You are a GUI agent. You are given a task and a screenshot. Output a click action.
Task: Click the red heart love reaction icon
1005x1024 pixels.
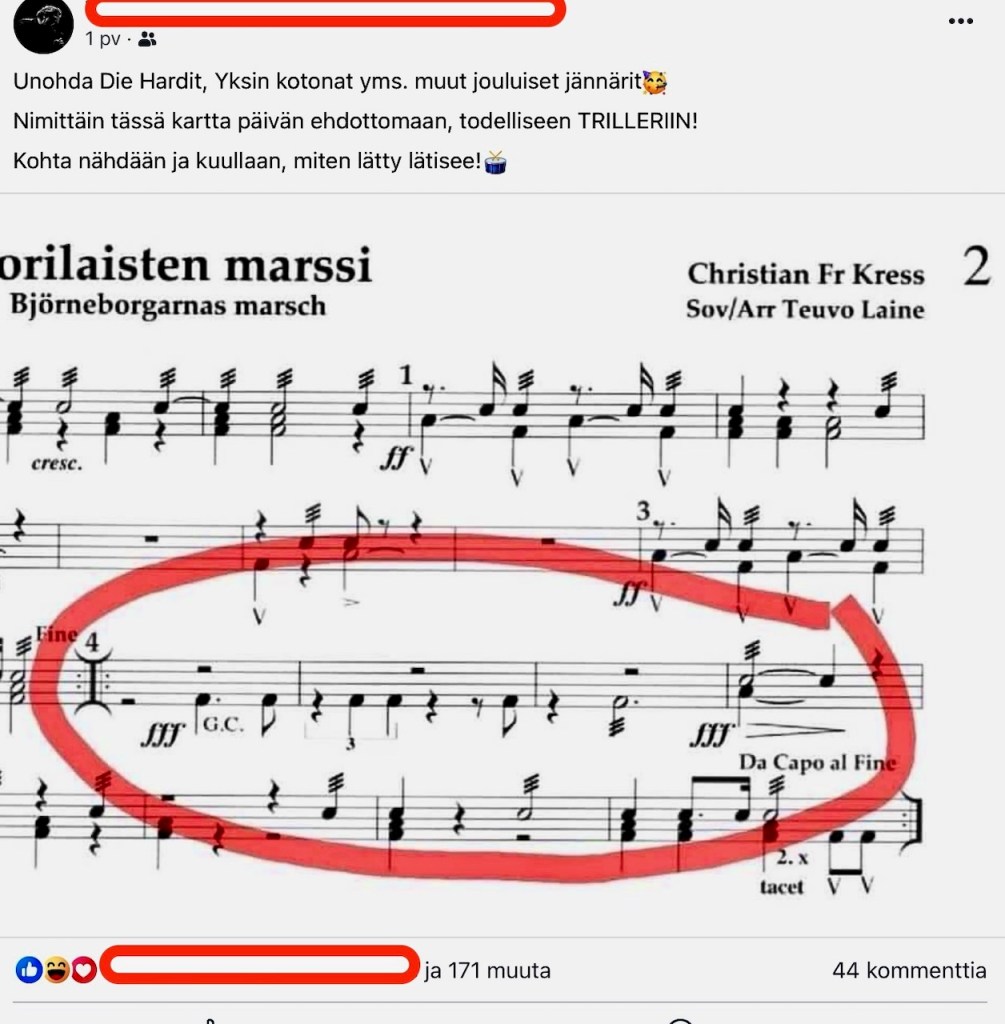point(84,970)
